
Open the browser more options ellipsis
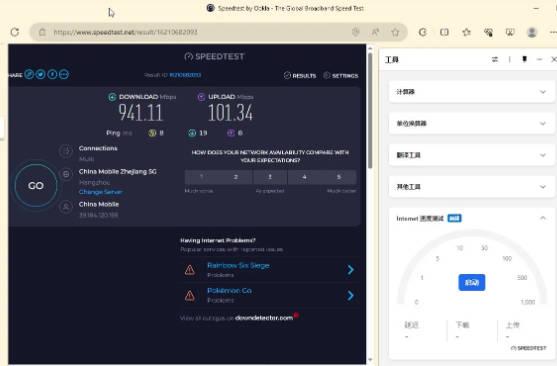[553, 32]
